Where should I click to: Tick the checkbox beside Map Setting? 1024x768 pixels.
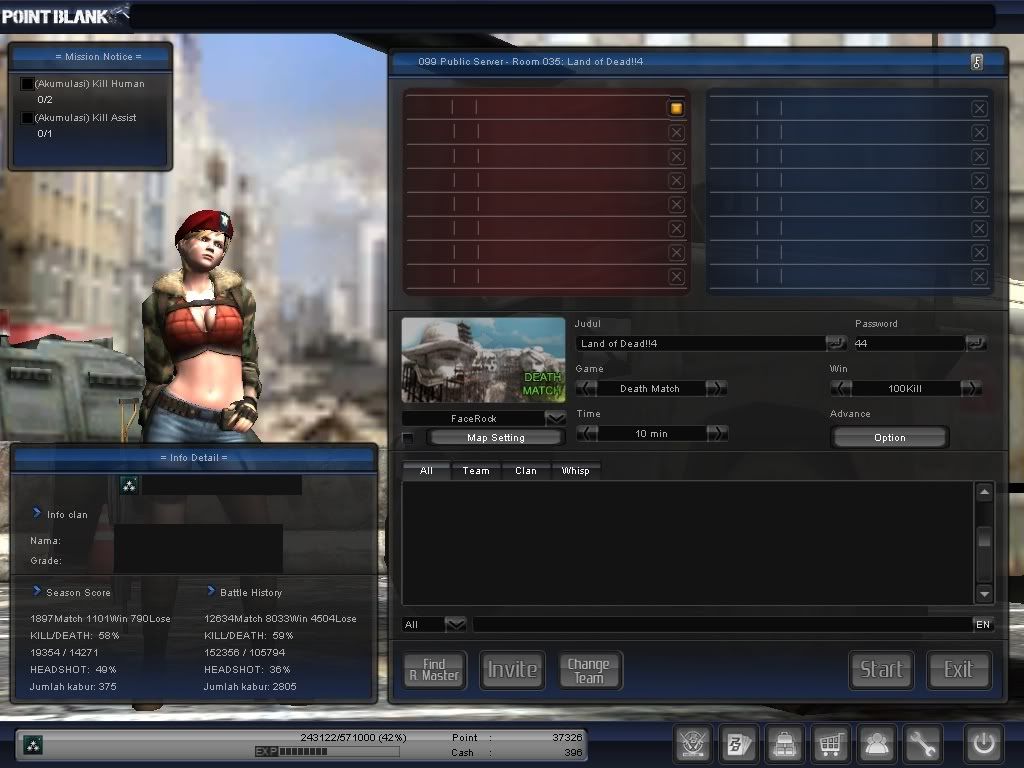(408, 438)
